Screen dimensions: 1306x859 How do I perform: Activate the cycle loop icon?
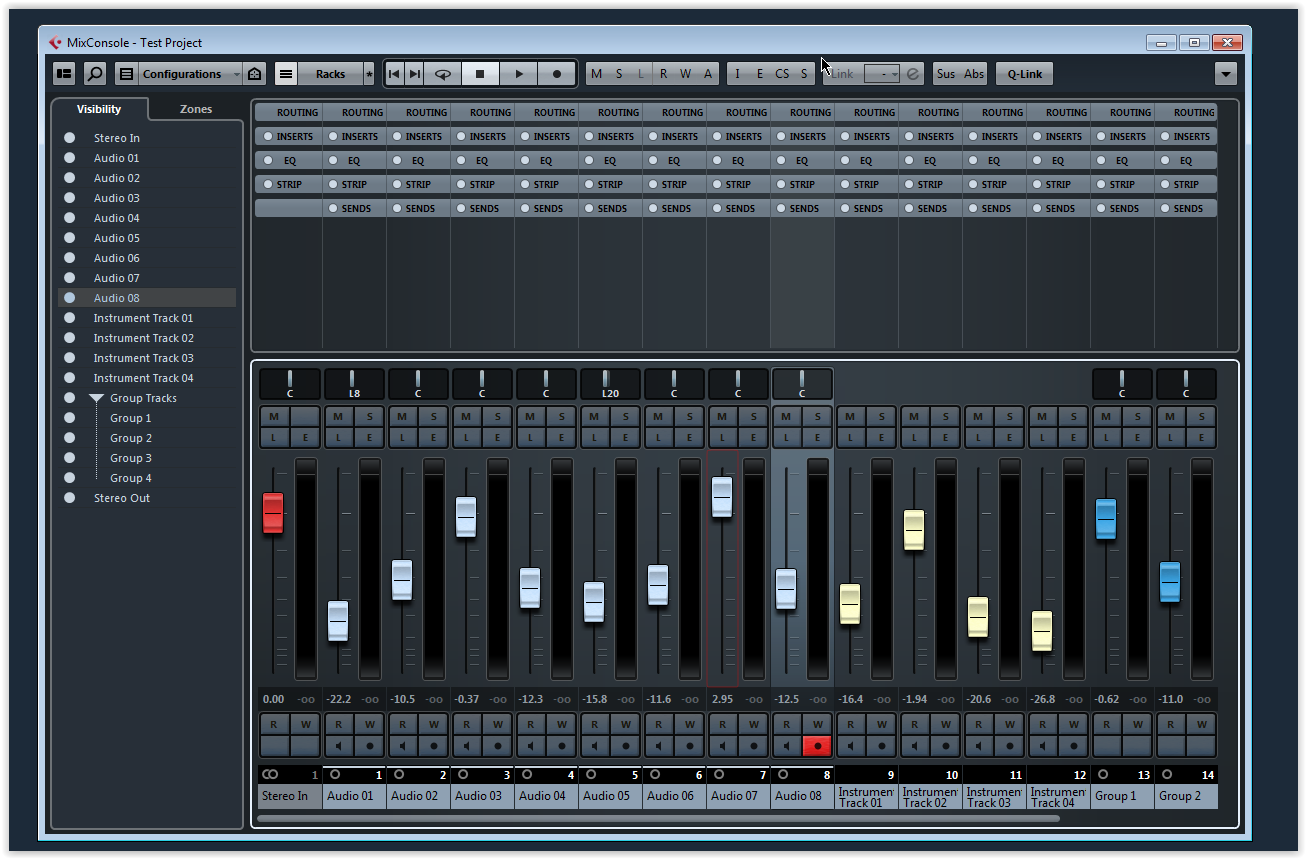click(x=442, y=74)
